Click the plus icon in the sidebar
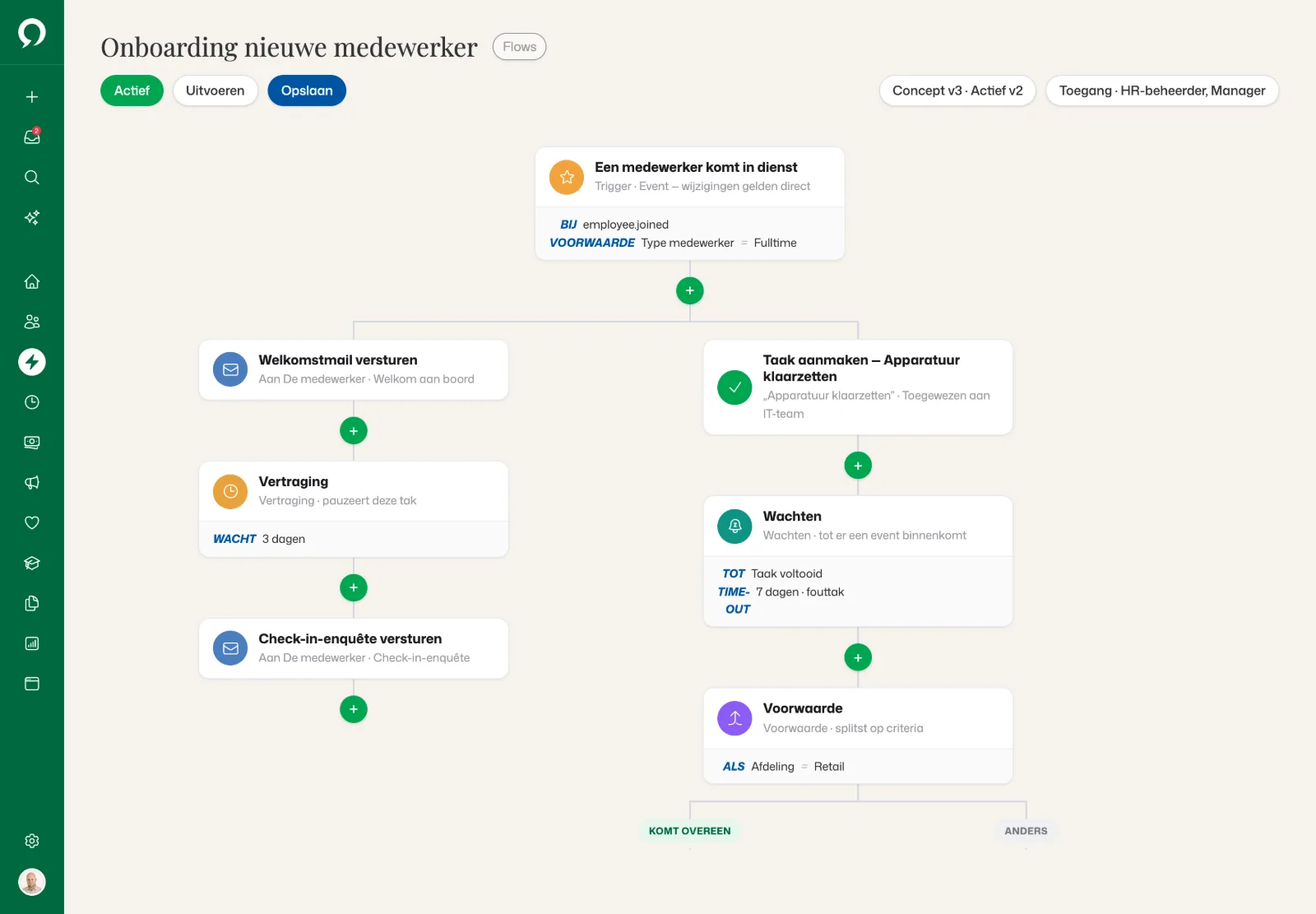 32,97
